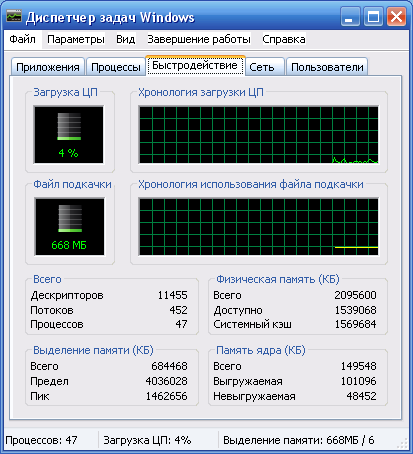Click the Потоков value 452
Screen dimensions: 413x454
pyautogui.click(x=178, y=310)
